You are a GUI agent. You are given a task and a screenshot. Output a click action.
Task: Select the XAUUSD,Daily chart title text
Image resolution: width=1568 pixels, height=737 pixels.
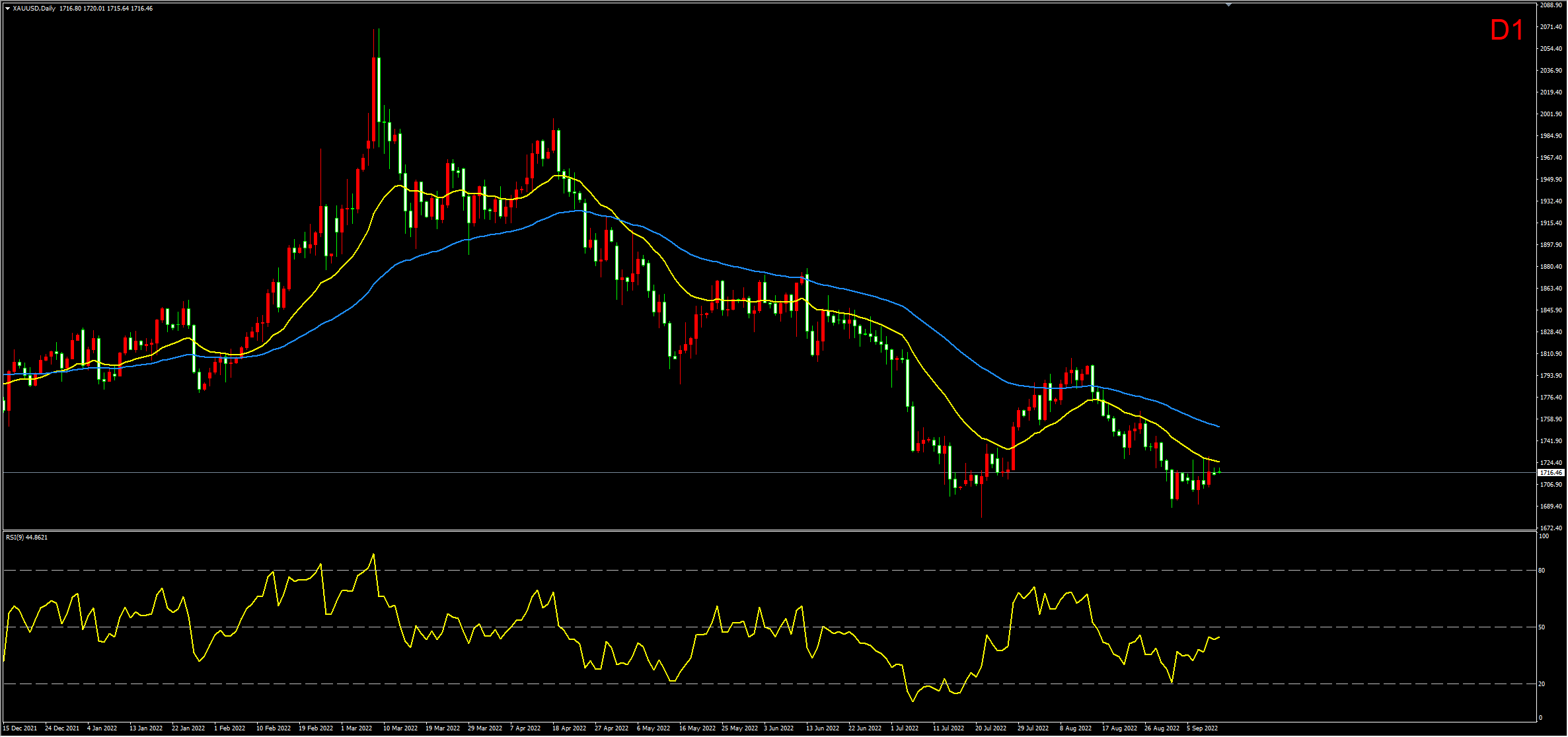coord(34,9)
